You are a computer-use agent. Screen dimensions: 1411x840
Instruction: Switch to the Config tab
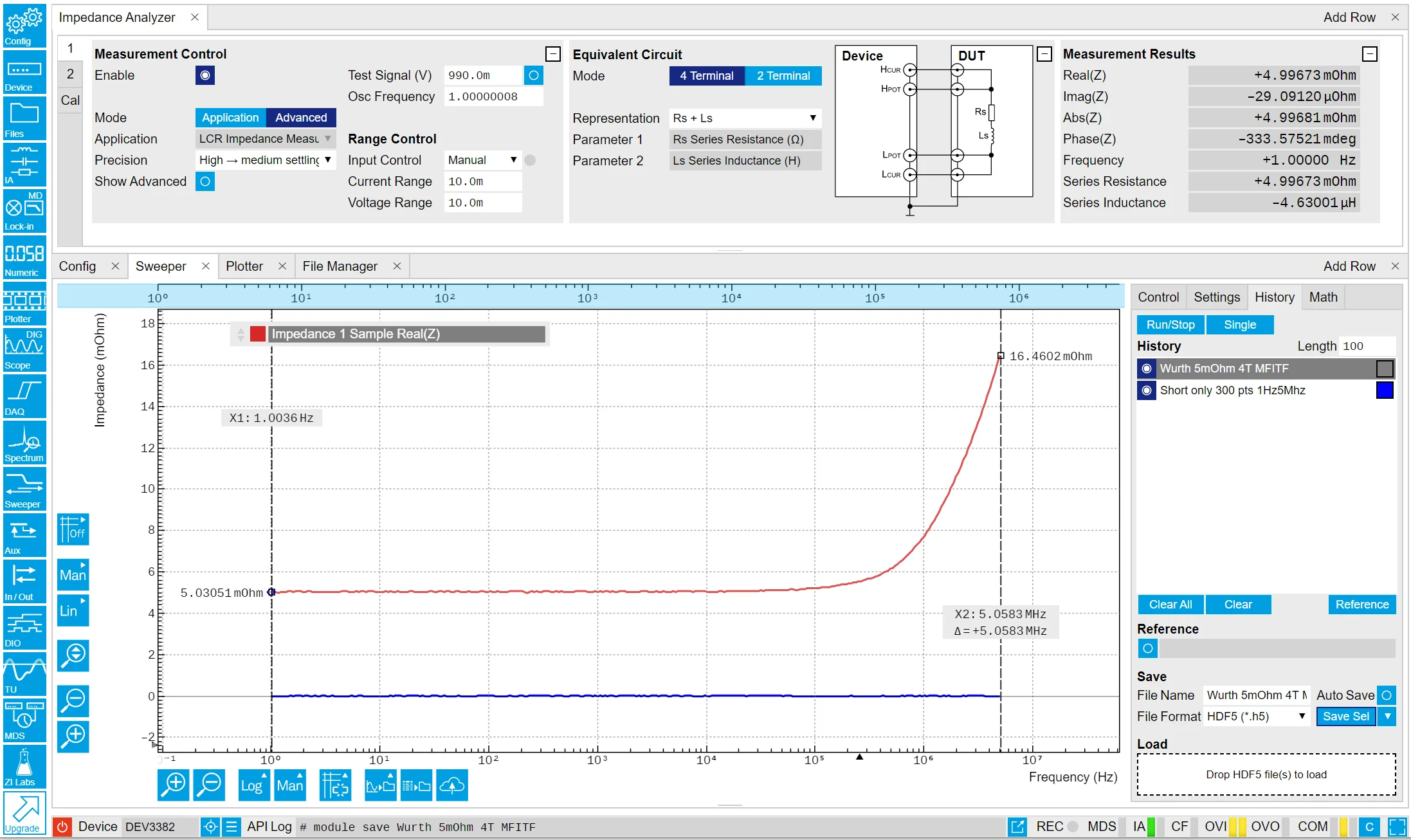(x=77, y=266)
